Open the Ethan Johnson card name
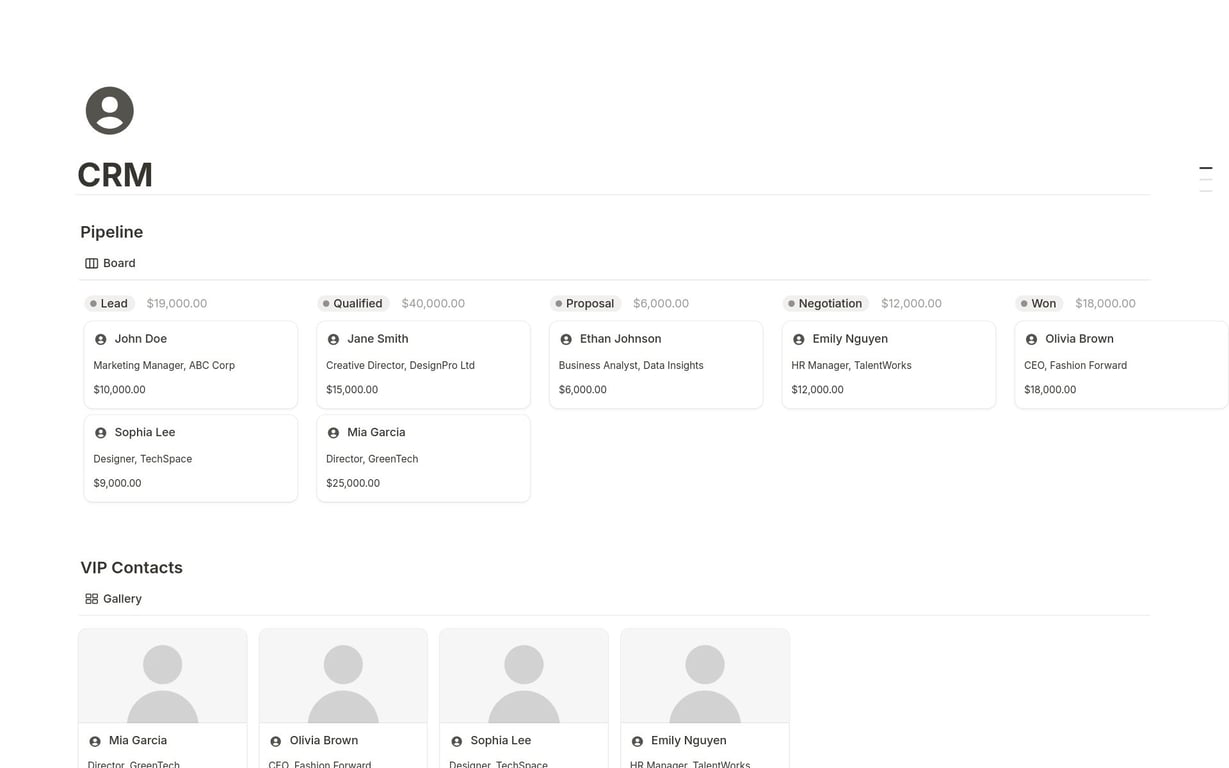The image size is (1229, 768). 621,339
